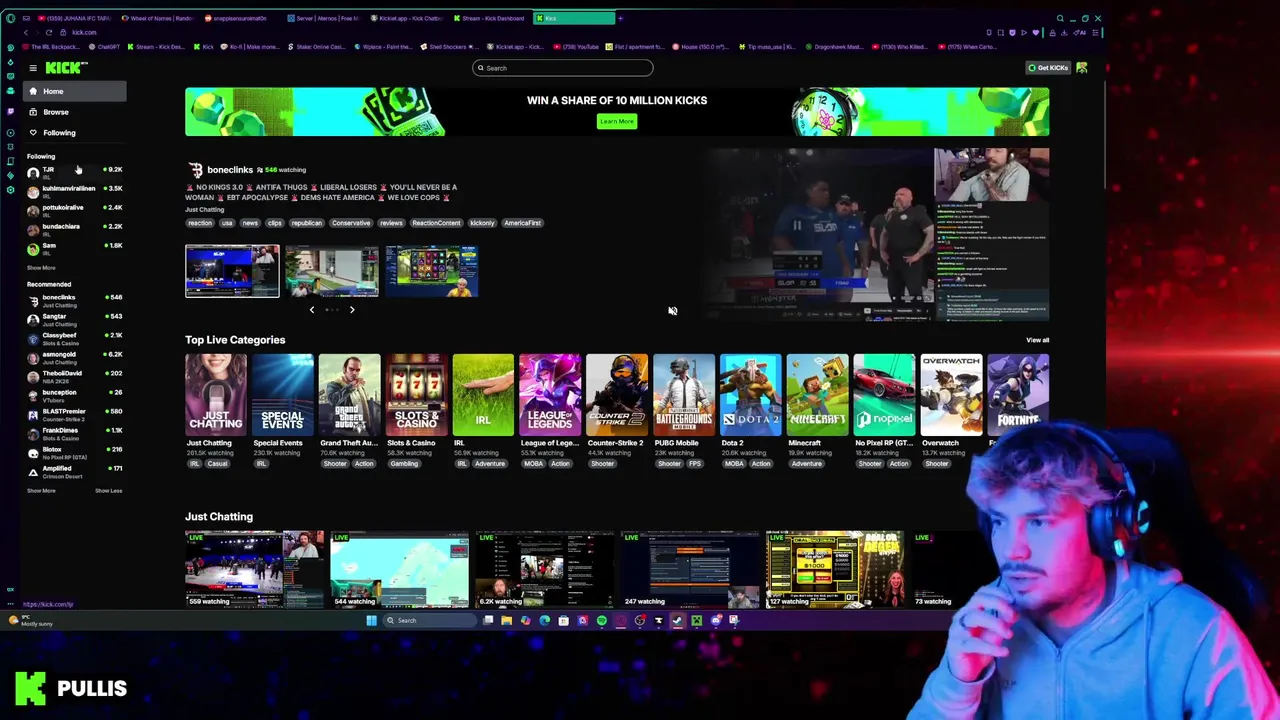1280x720 pixels.
Task: Select the Conservative tag
Action: point(351,223)
